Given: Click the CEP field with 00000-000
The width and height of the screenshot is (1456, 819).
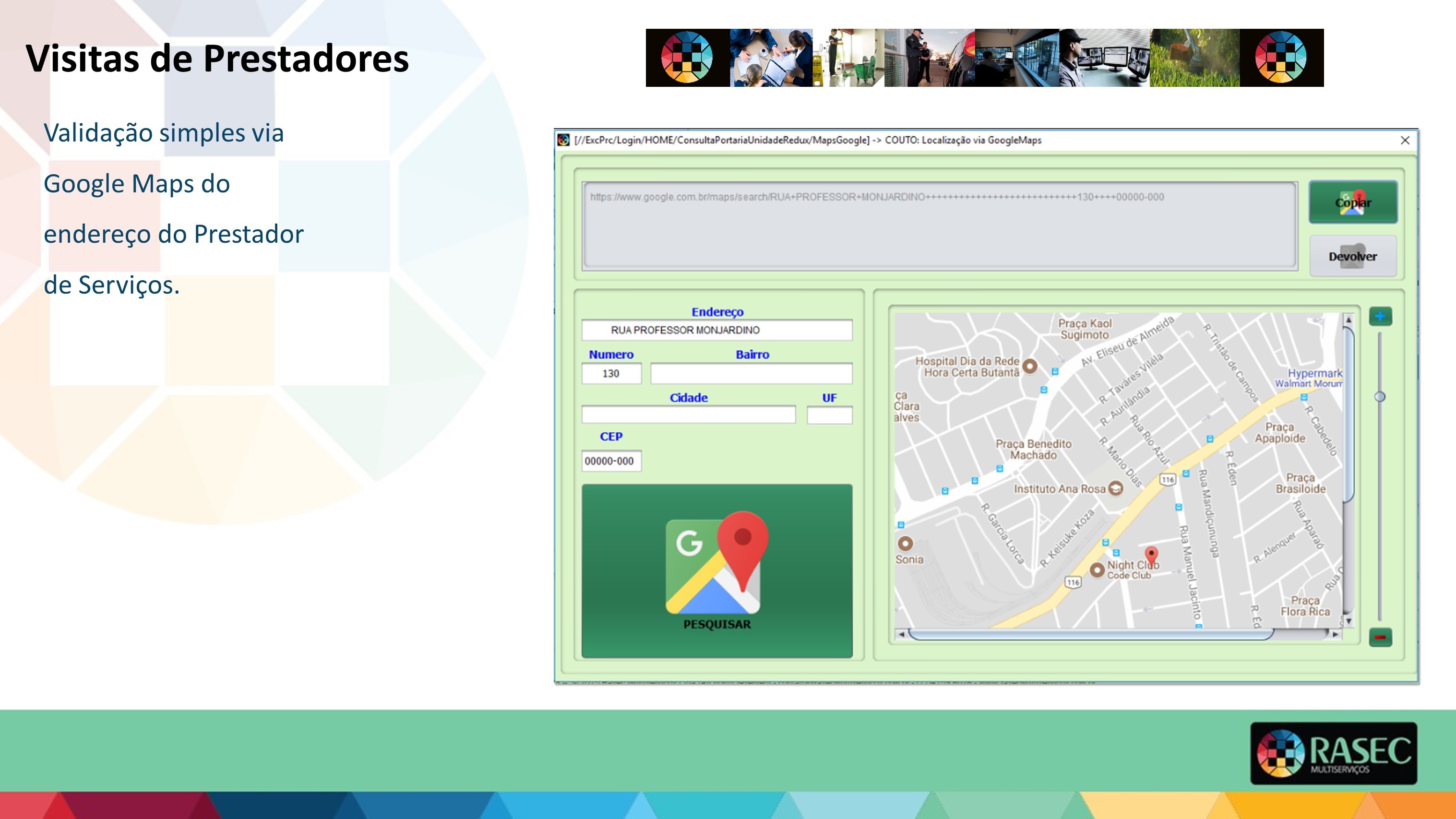Looking at the screenshot, I should coord(611,461).
